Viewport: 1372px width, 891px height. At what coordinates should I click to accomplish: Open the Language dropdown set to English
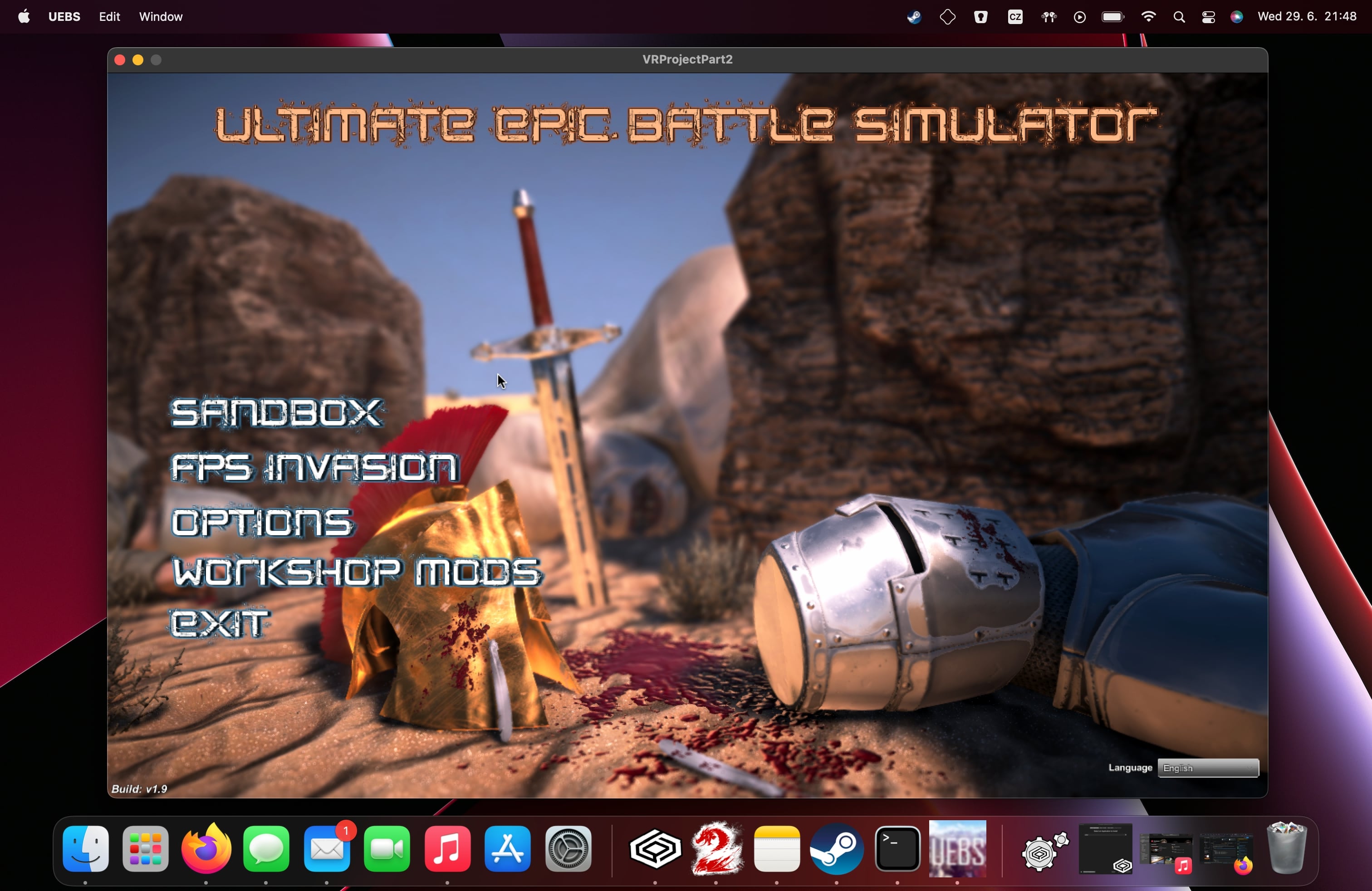1208,768
